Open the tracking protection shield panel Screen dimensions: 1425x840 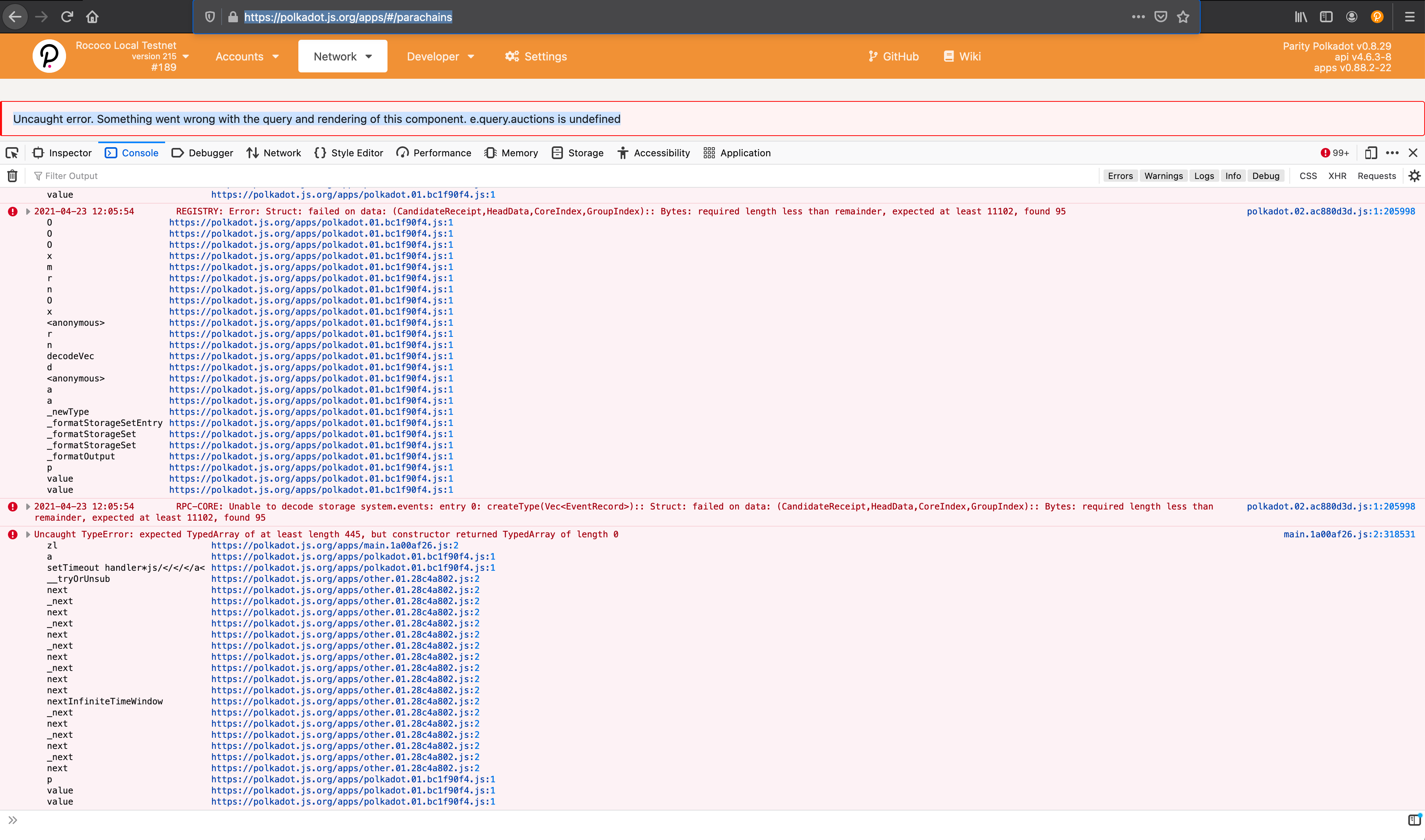(x=210, y=16)
